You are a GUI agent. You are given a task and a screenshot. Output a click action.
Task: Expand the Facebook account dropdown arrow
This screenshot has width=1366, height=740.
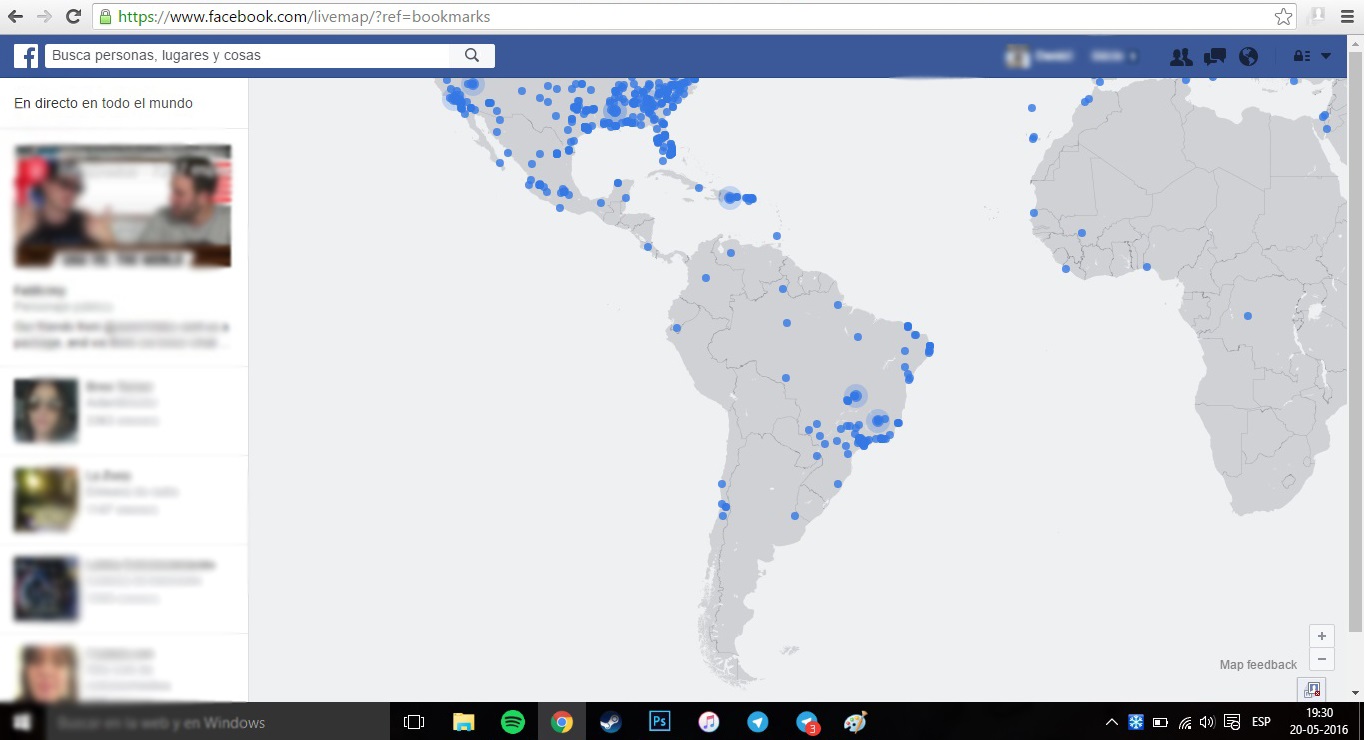(1326, 57)
